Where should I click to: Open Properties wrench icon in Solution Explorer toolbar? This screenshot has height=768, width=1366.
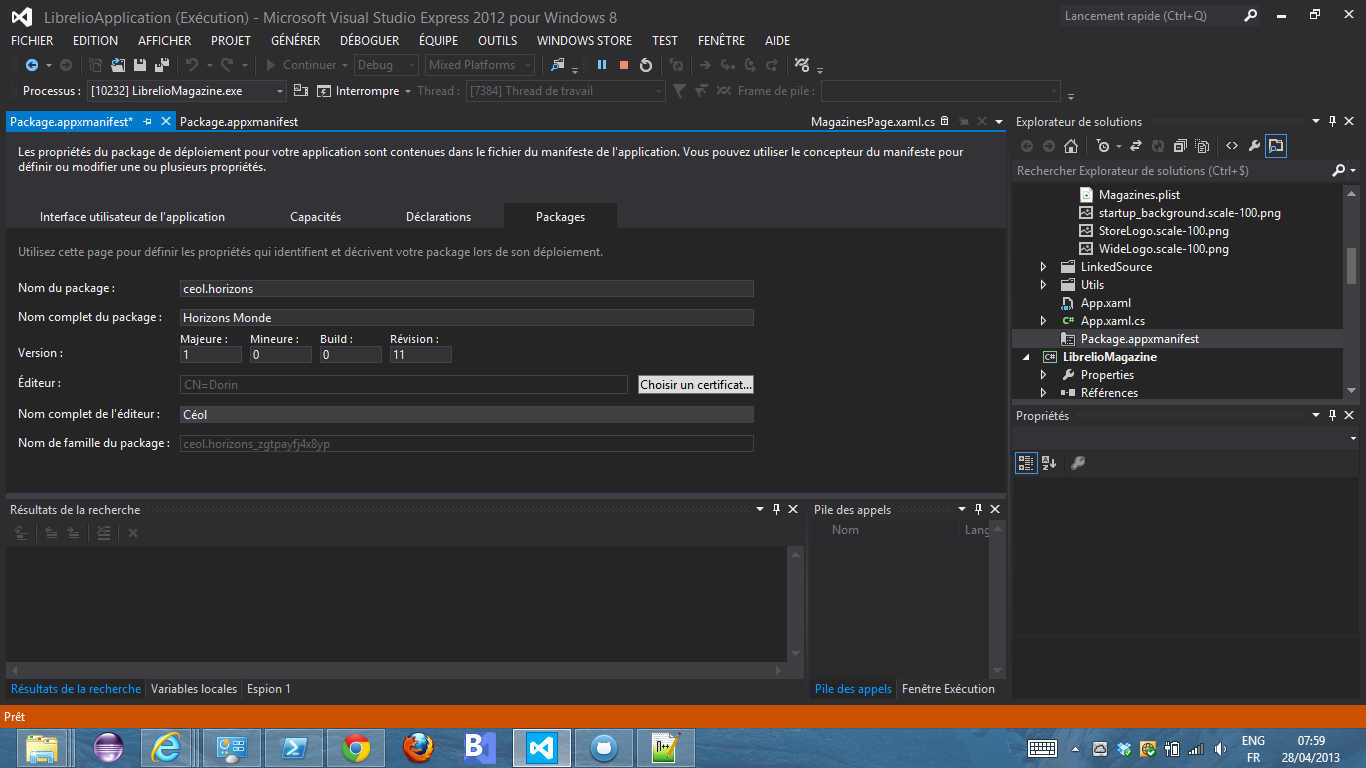tap(1254, 146)
